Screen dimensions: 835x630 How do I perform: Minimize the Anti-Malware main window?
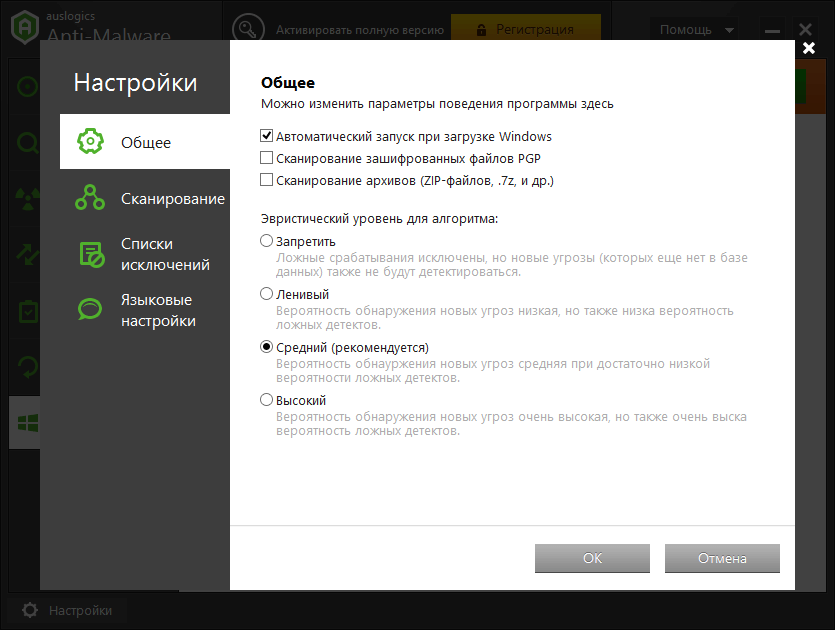(772, 31)
